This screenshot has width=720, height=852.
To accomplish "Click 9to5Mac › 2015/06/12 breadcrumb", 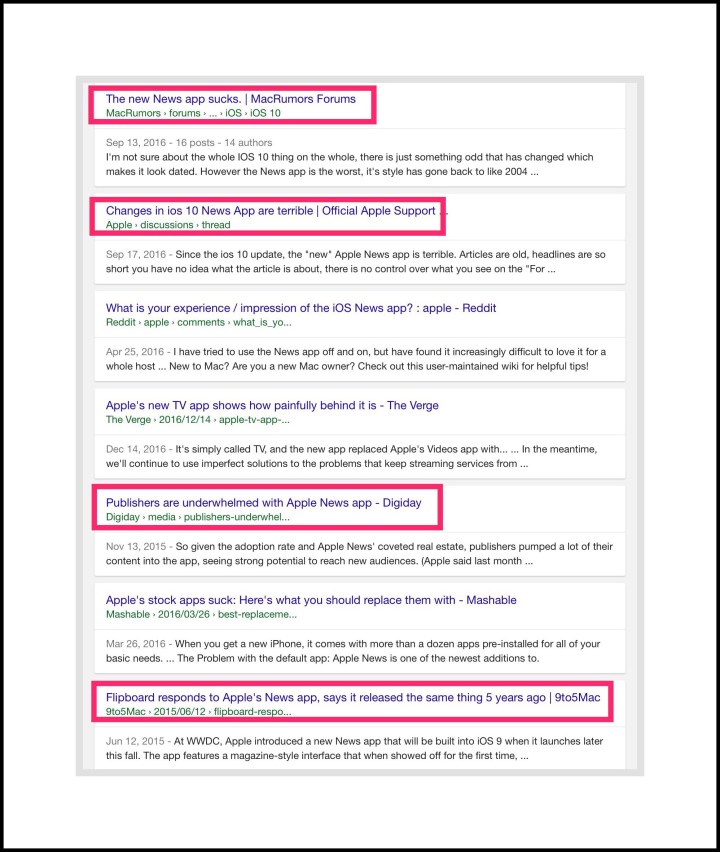I will pyautogui.click(x=198, y=711).
